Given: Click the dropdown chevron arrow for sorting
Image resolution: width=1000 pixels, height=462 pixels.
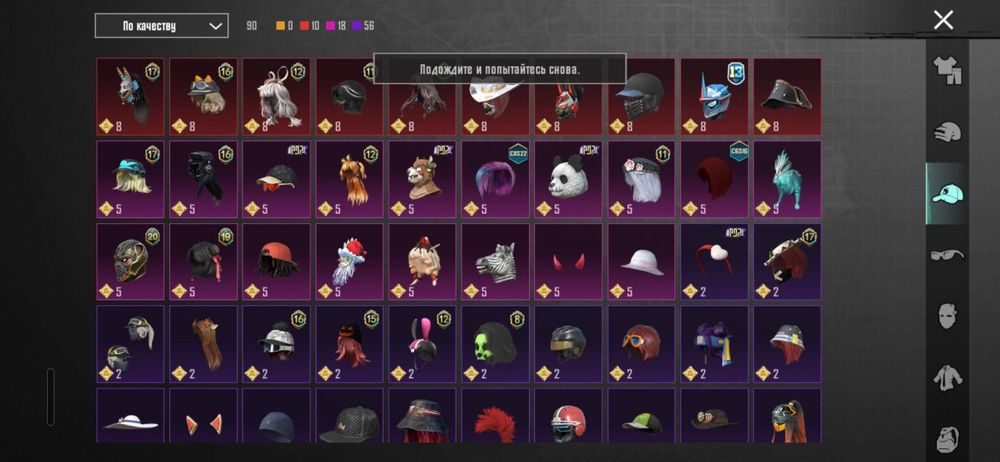Looking at the screenshot, I should tap(216, 26).
